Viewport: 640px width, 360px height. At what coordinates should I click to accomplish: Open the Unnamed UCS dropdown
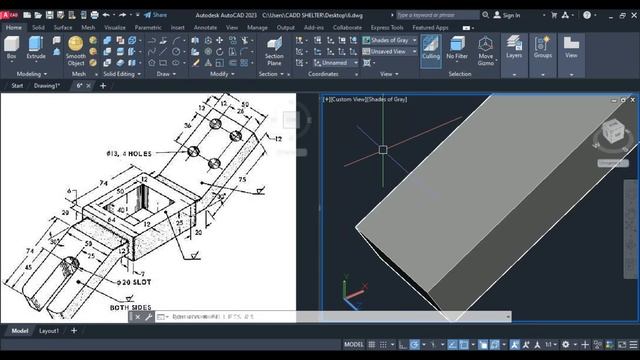(336, 63)
